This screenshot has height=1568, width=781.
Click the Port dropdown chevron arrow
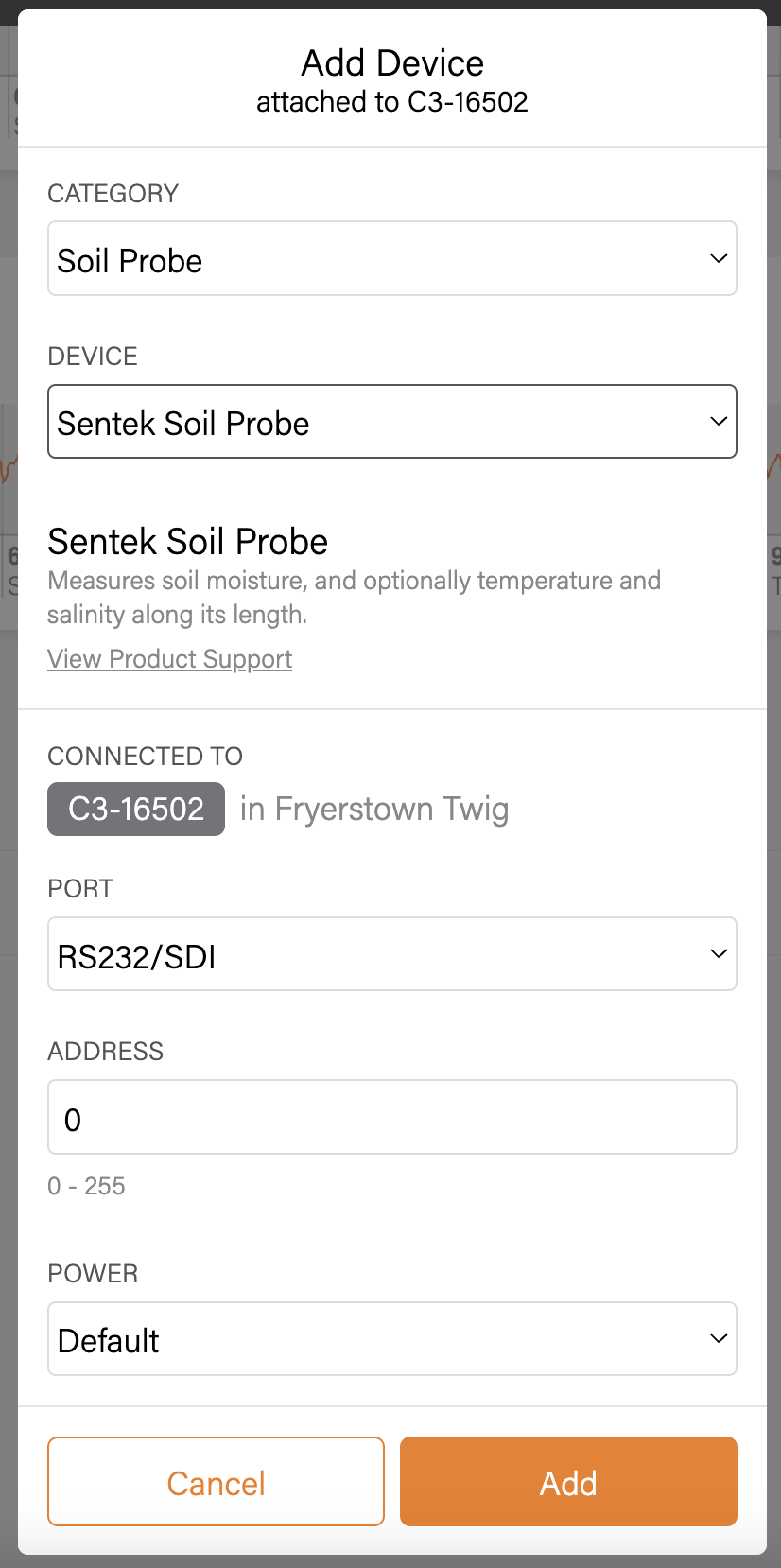point(719,954)
